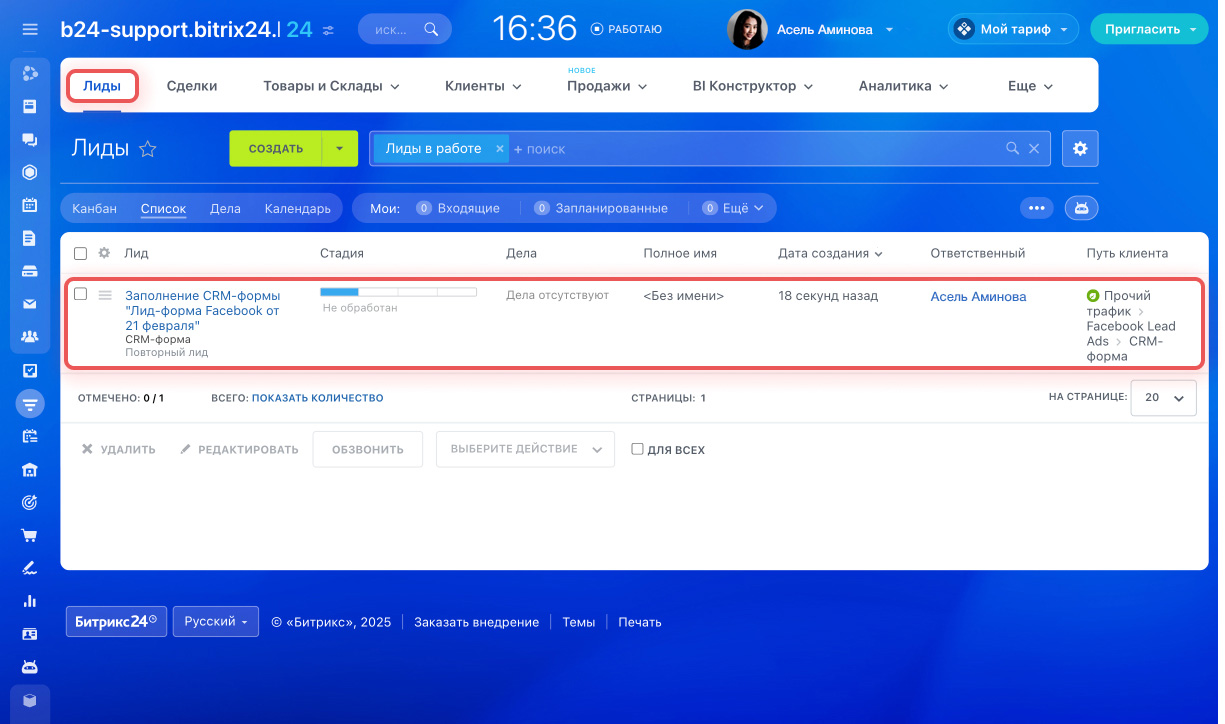The width and height of the screenshot is (1225, 724).
Task: Open the three-dots menu above the list
Action: point(1036,208)
